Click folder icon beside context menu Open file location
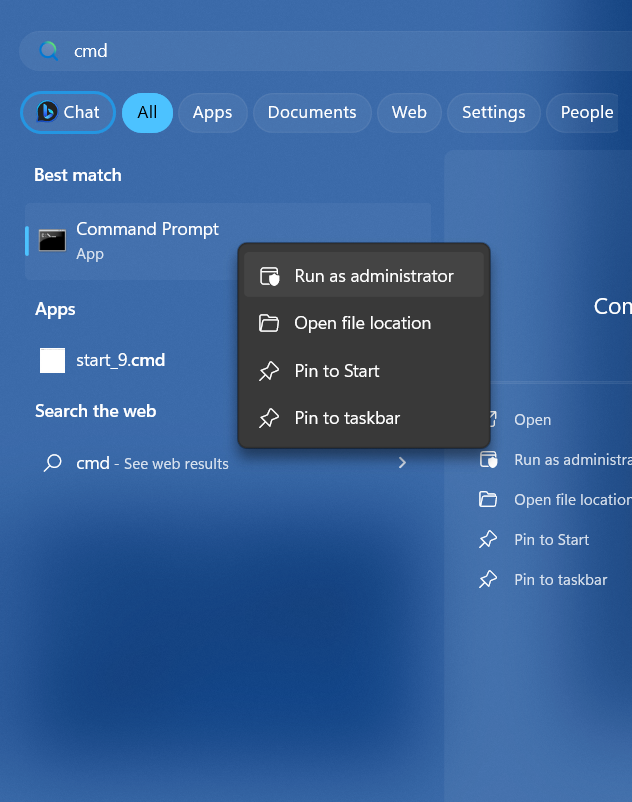 269,323
